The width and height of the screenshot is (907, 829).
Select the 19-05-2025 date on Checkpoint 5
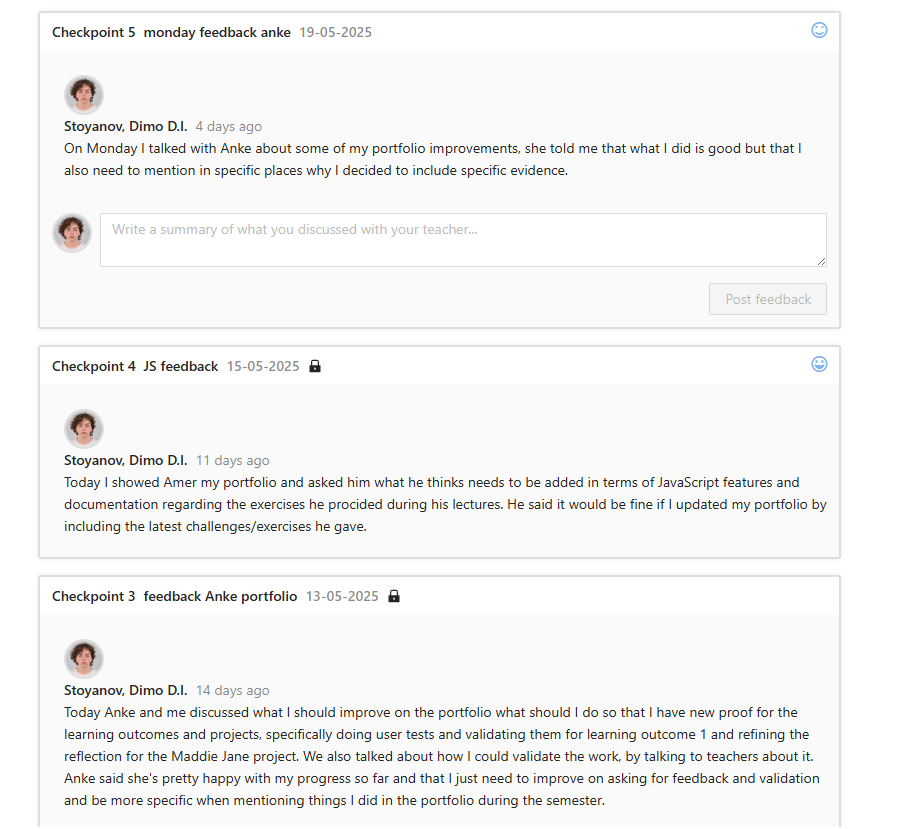pos(335,32)
